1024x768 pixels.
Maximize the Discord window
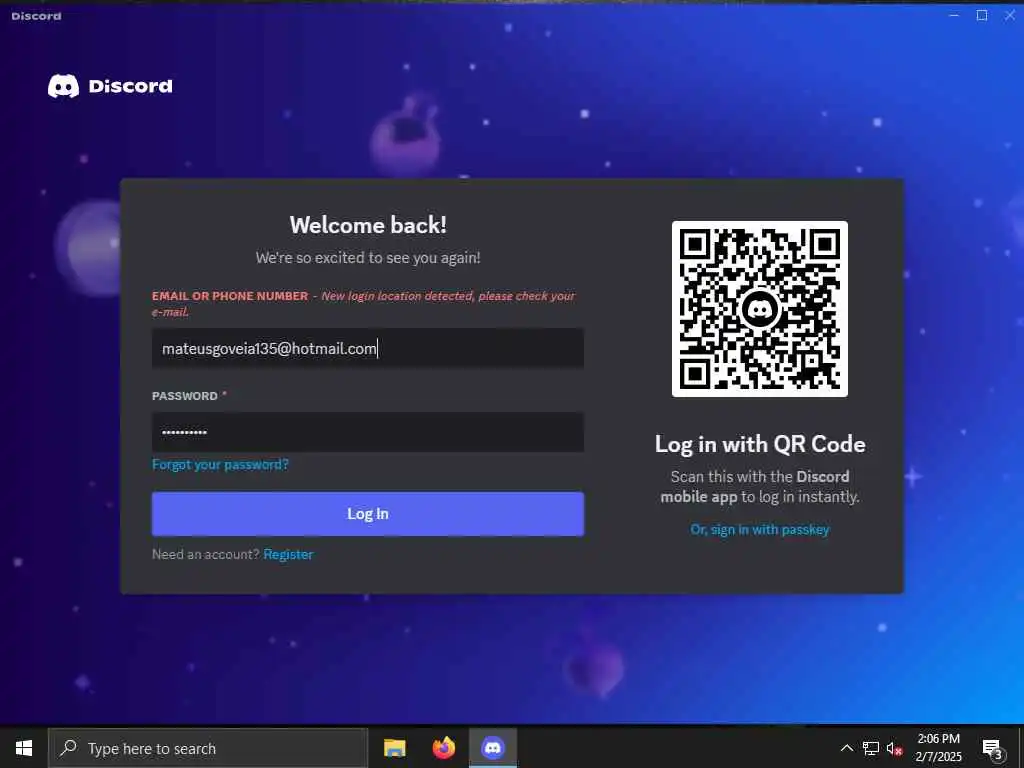click(982, 15)
